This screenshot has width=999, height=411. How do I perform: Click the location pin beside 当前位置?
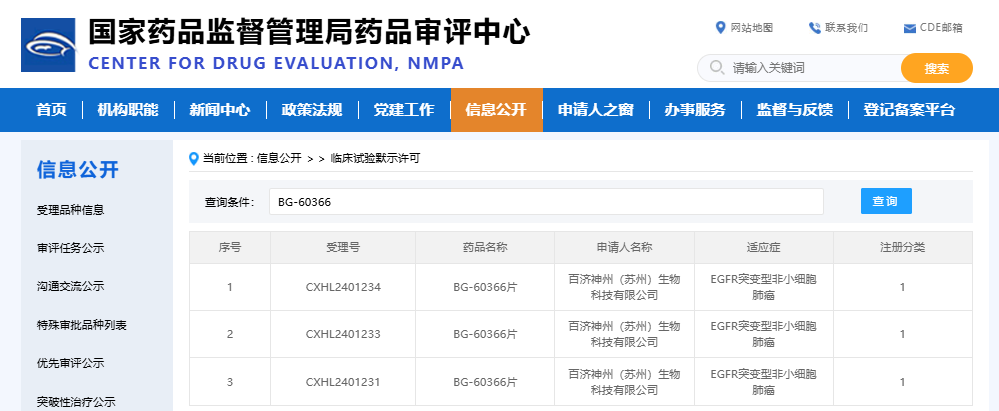point(194,159)
